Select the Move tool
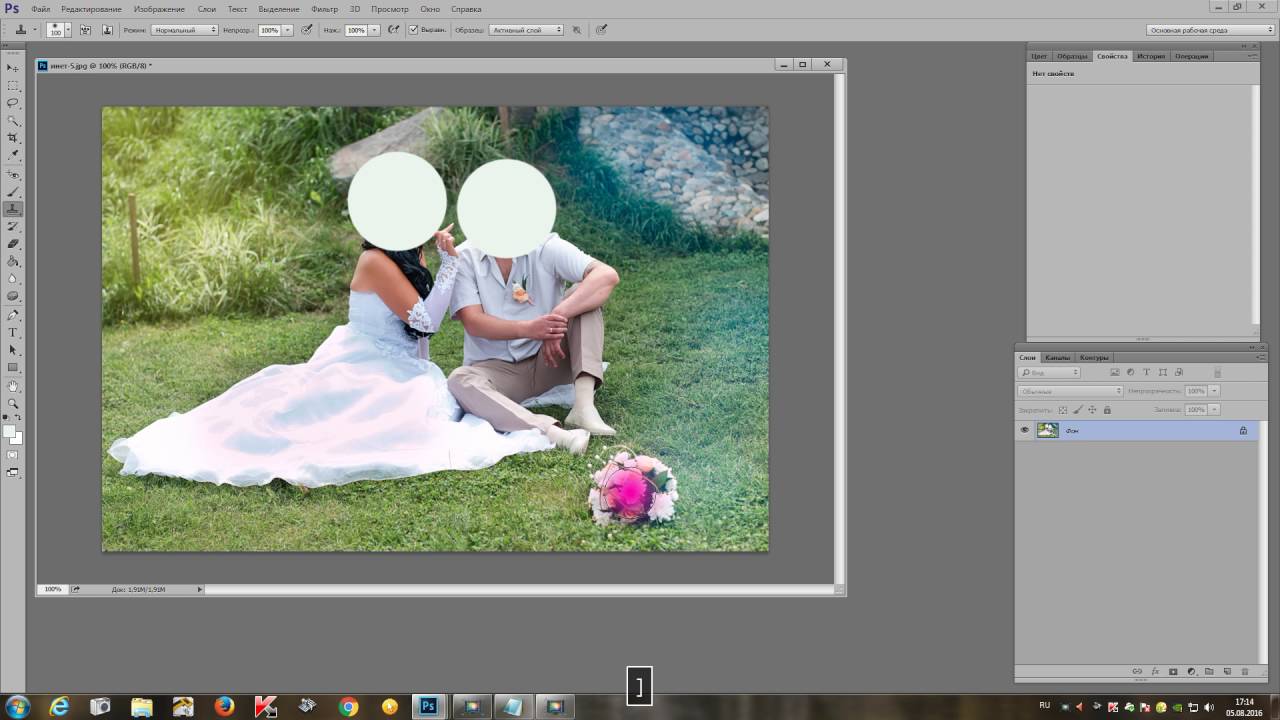1280x720 pixels. tap(13, 68)
